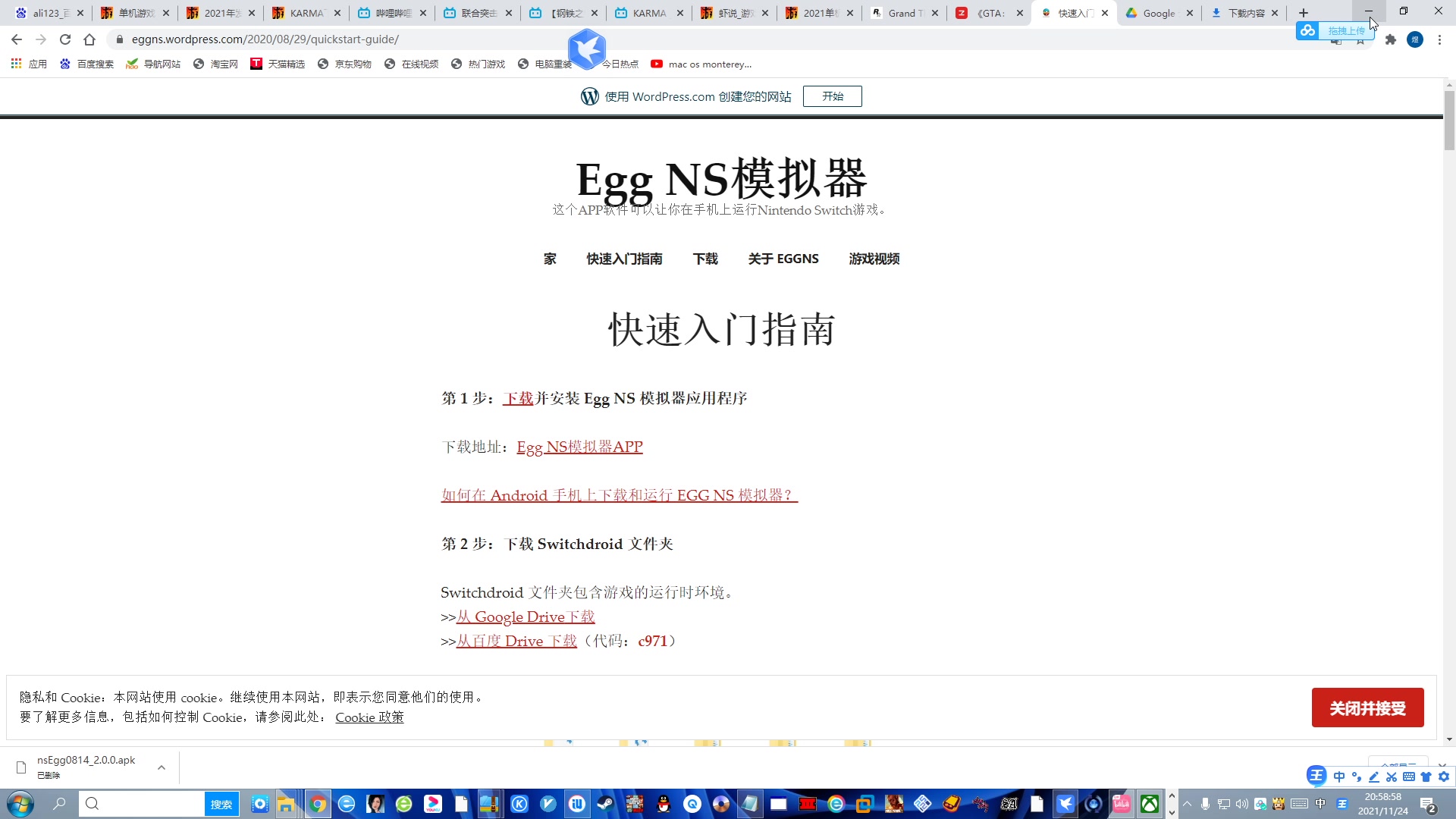This screenshot has width=1456, height=819.
Task: Click the taskbar search input box
Action: [x=143, y=804]
